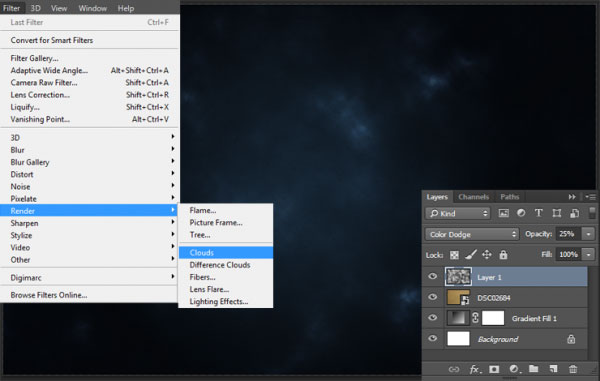Lock transparent pixels icon
This screenshot has width=600, height=381.
tap(454, 255)
